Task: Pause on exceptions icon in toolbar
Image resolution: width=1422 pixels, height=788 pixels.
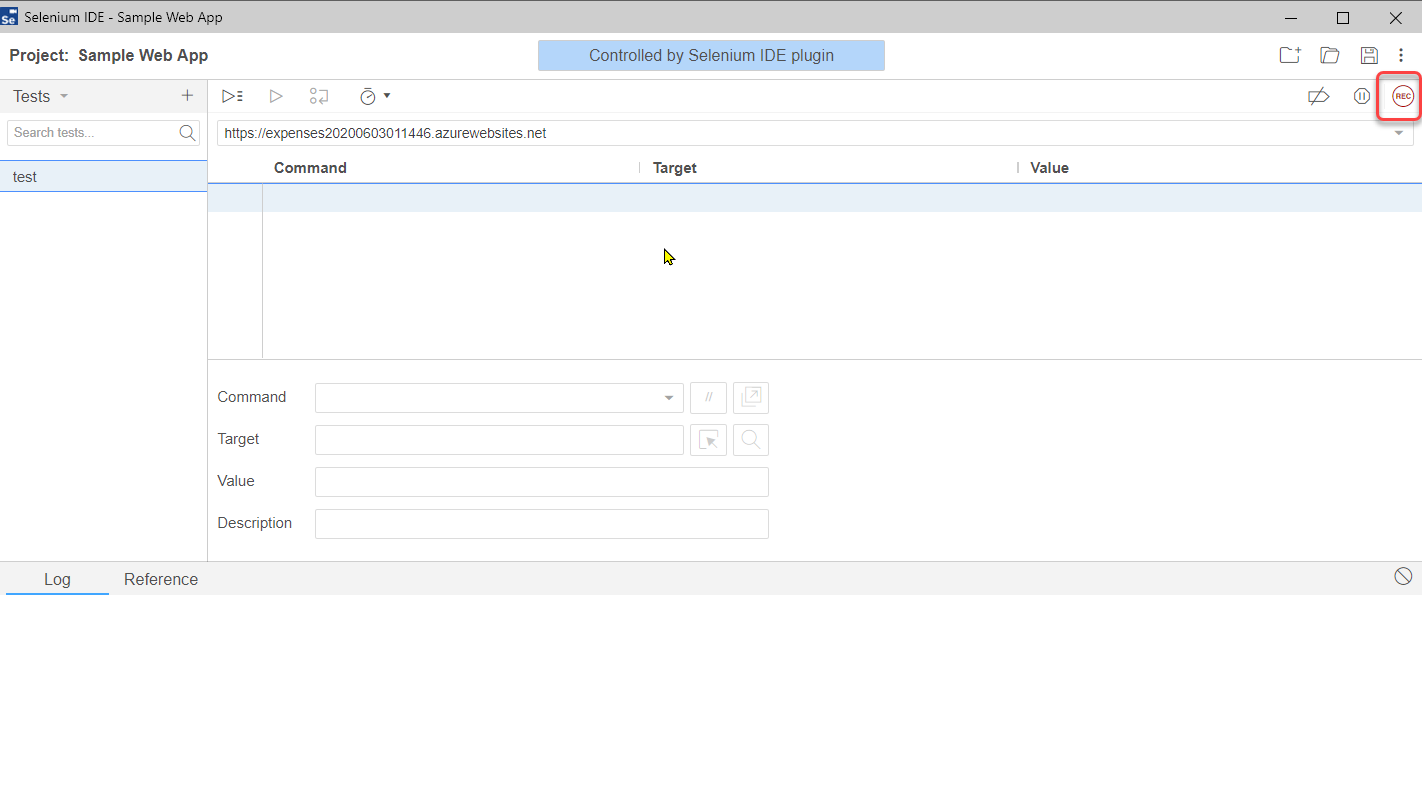Action: [x=1362, y=96]
